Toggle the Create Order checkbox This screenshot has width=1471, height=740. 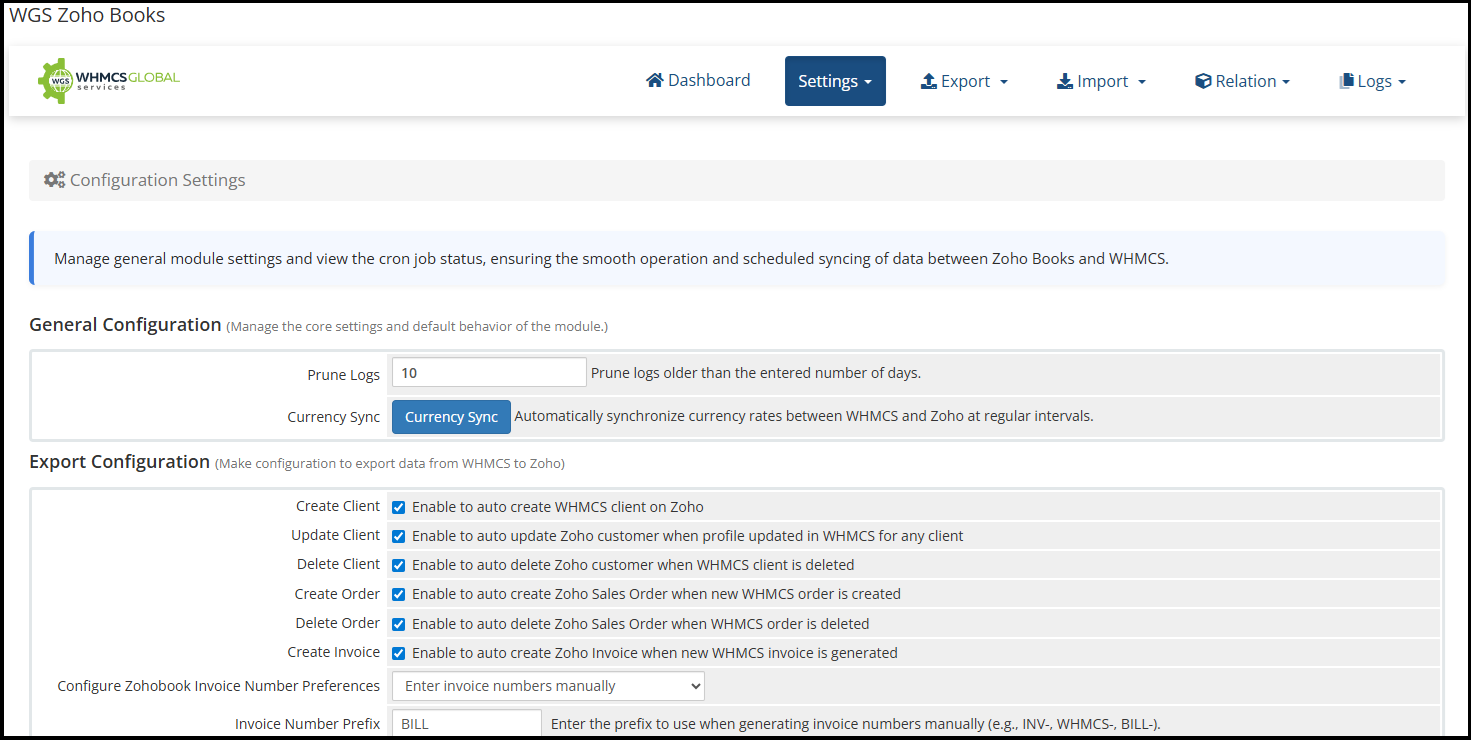pos(399,594)
